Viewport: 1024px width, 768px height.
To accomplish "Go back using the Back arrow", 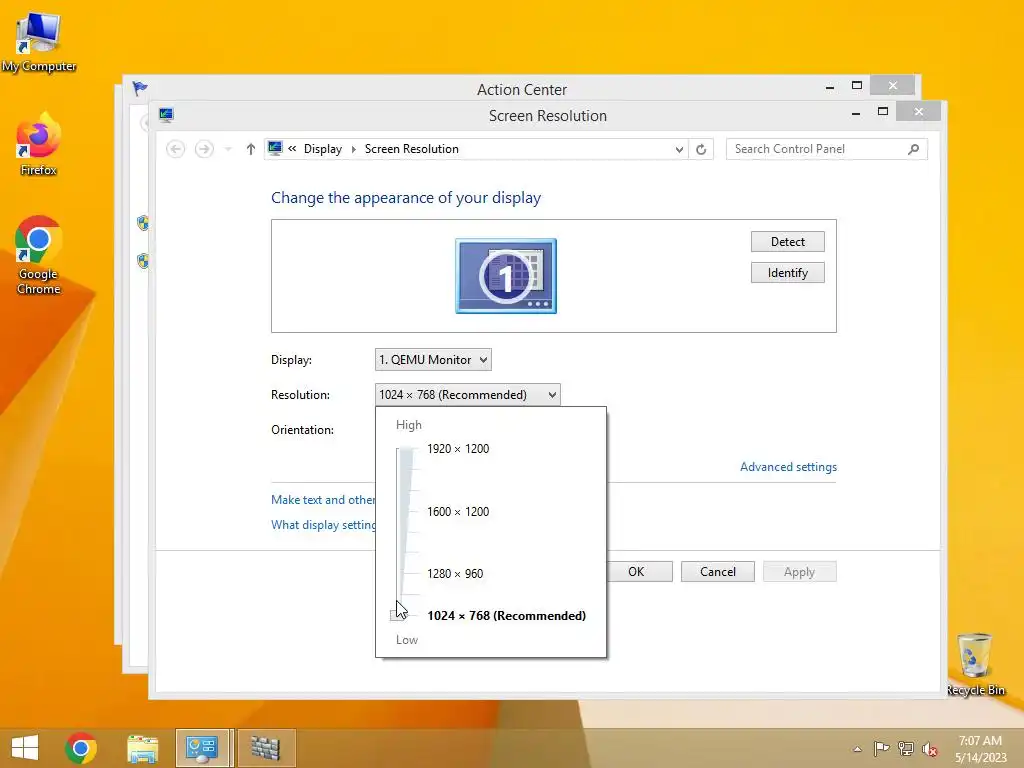I will coord(175,149).
